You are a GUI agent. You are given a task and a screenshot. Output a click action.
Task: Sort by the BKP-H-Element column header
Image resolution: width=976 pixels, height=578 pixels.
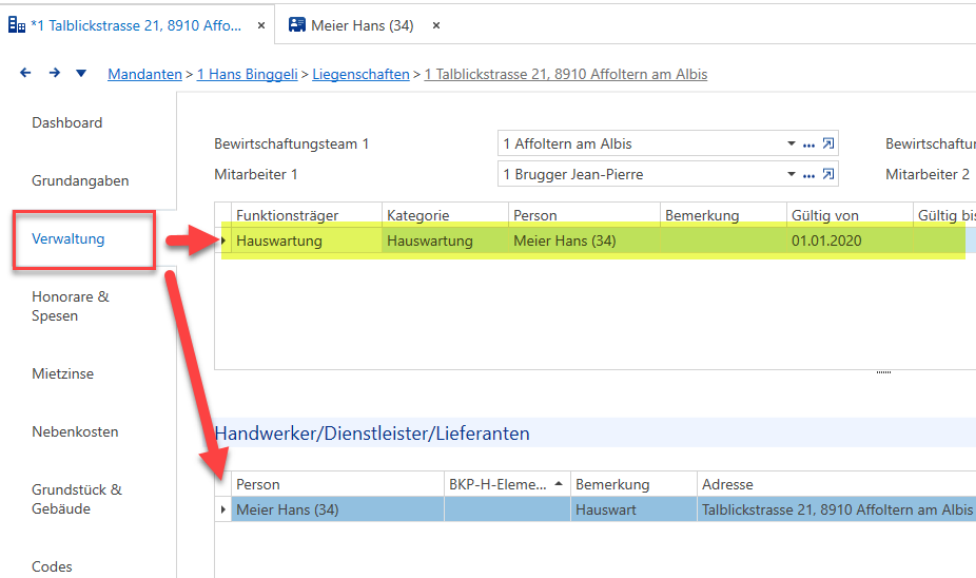coord(507,484)
